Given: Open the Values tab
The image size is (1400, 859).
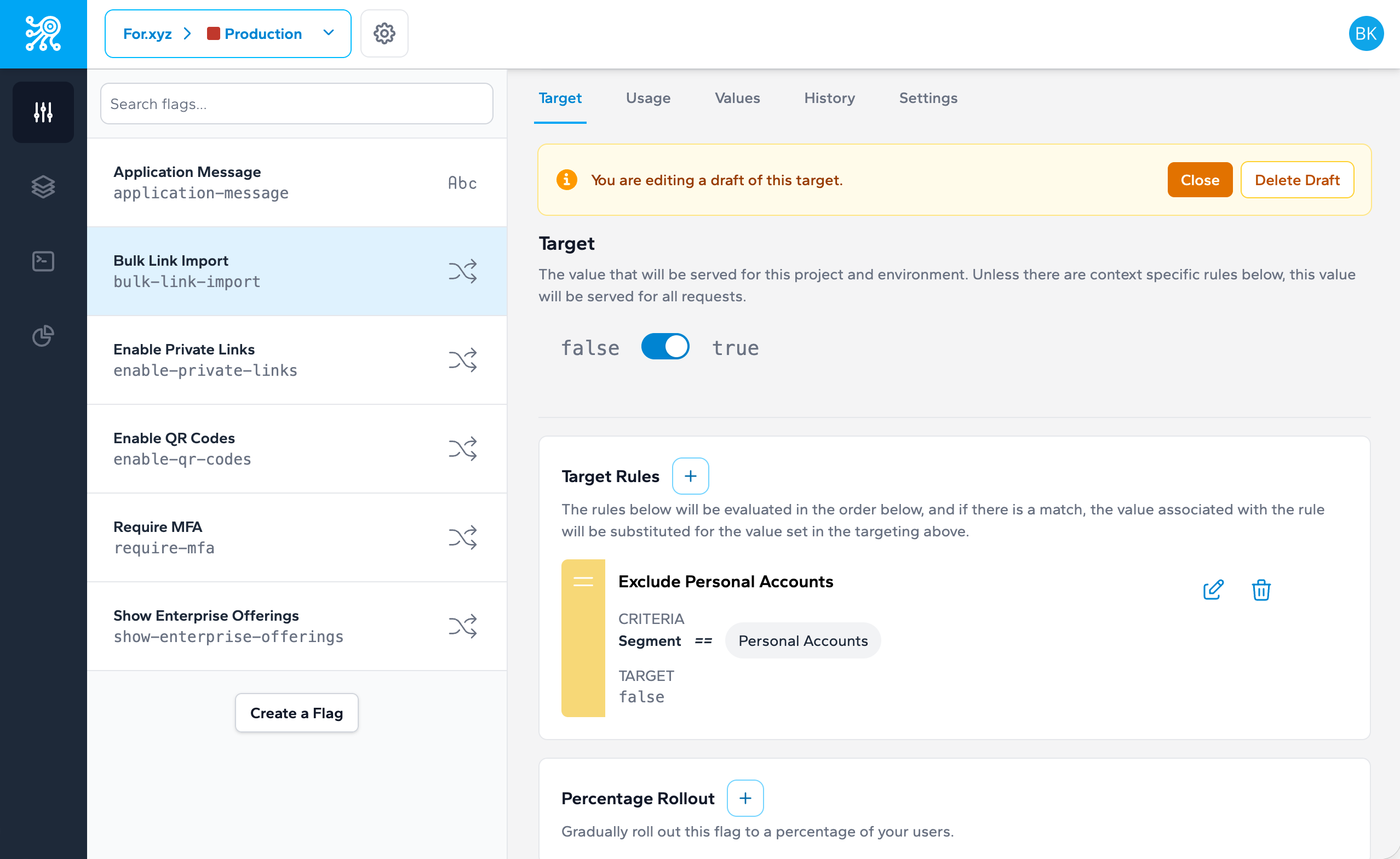Looking at the screenshot, I should click(x=737, y=98).
